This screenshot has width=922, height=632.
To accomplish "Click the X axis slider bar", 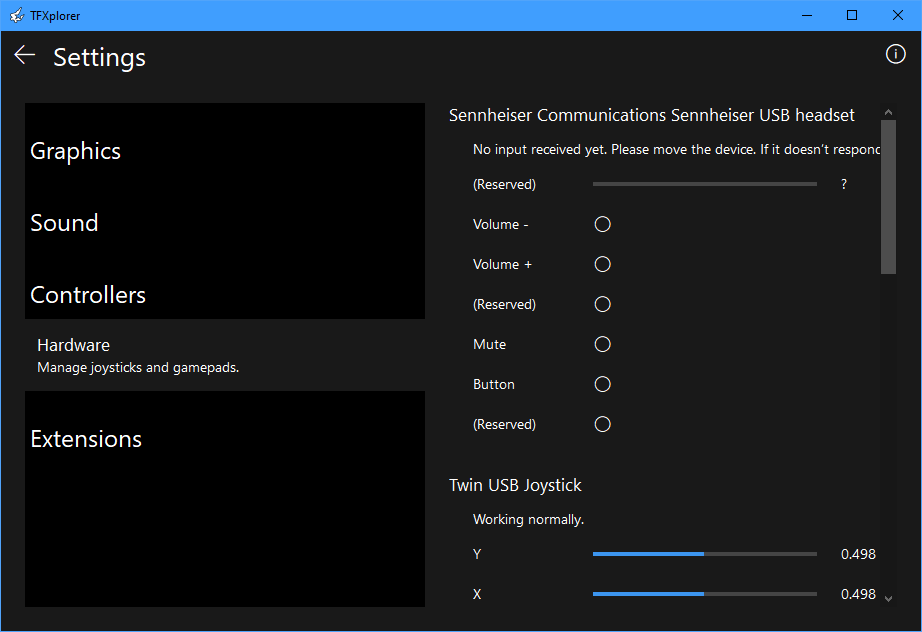I will pyautogui.click(x=704, y=594).
